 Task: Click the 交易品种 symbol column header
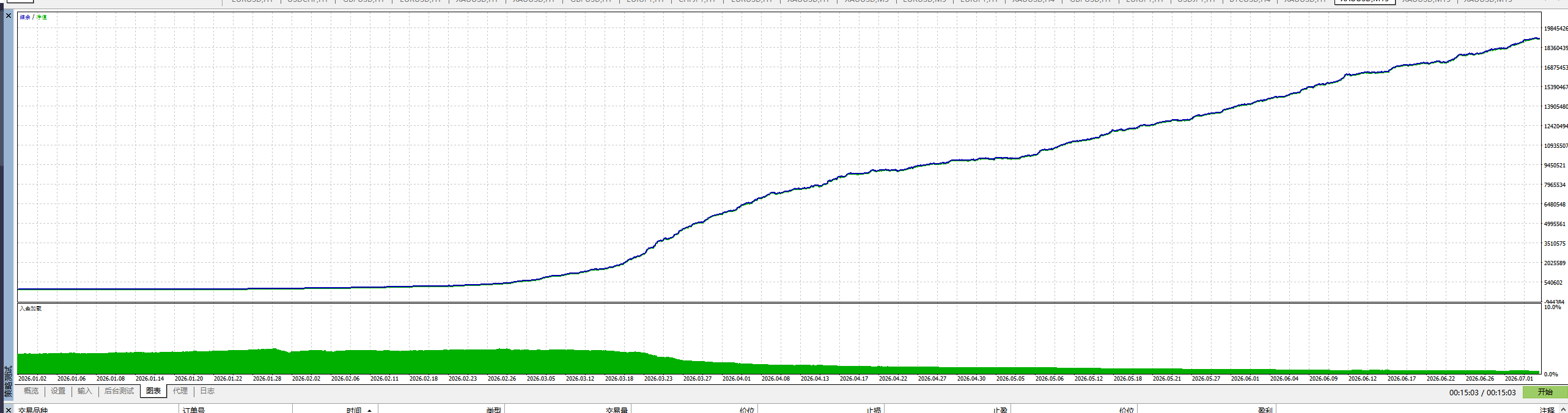(33, 410)
